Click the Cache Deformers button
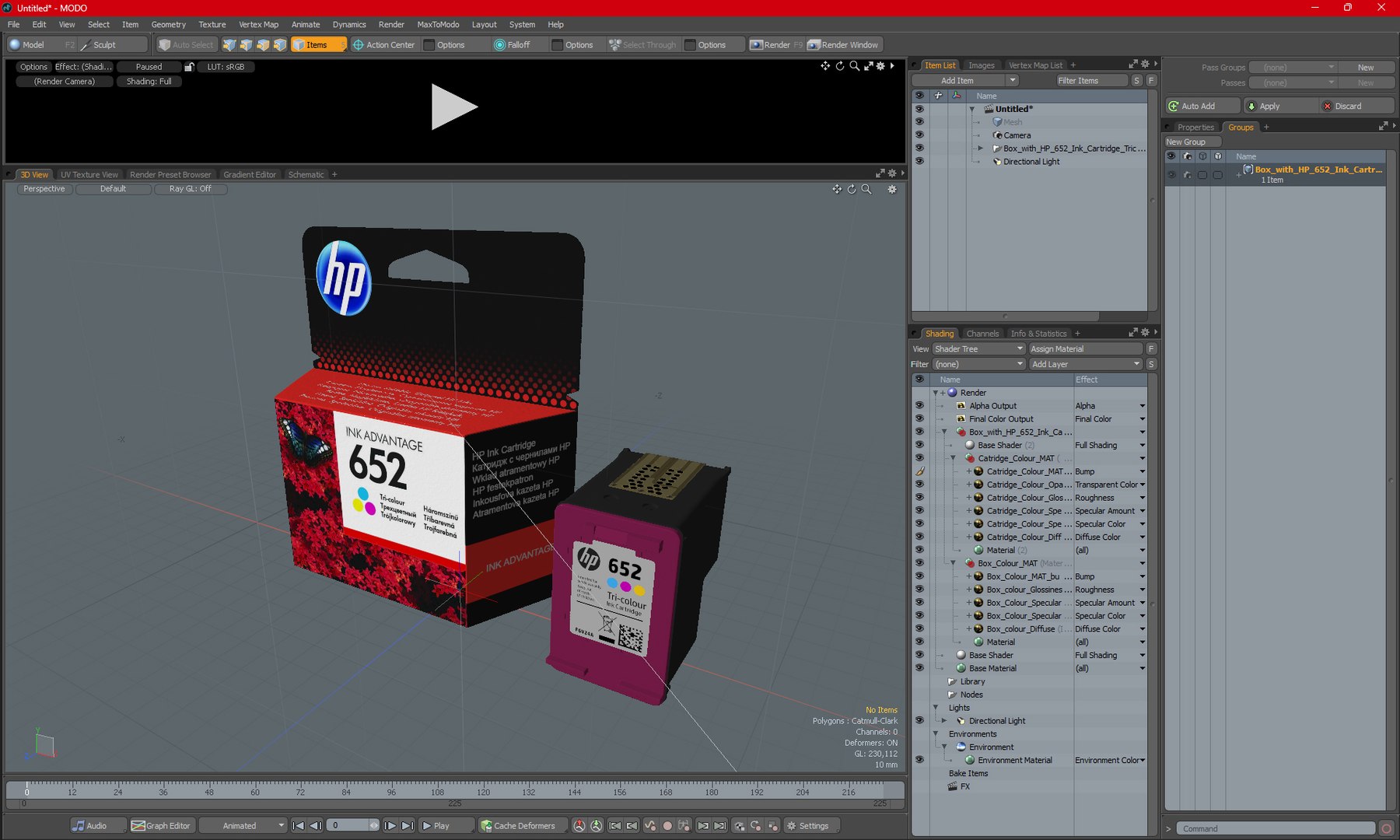1400x840 pixels. point(517,825)
